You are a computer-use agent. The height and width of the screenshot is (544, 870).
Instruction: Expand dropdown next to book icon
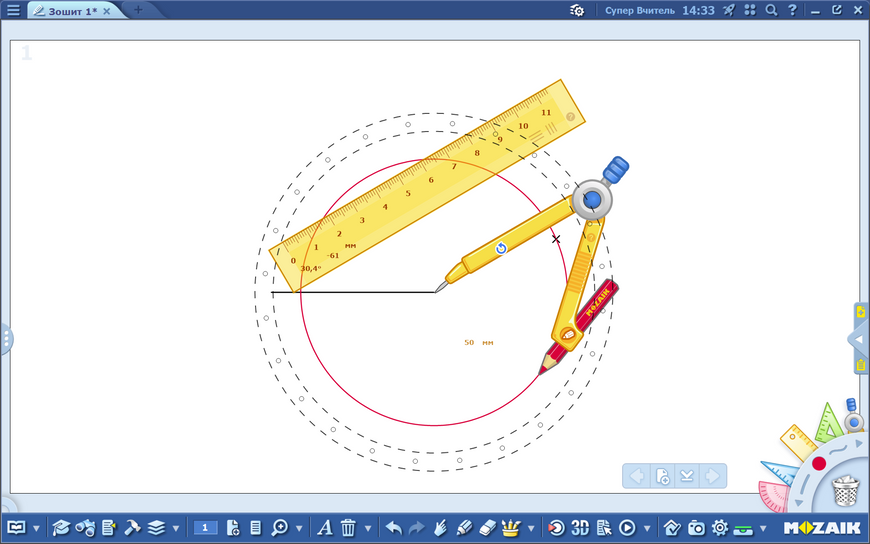point(37,528)
